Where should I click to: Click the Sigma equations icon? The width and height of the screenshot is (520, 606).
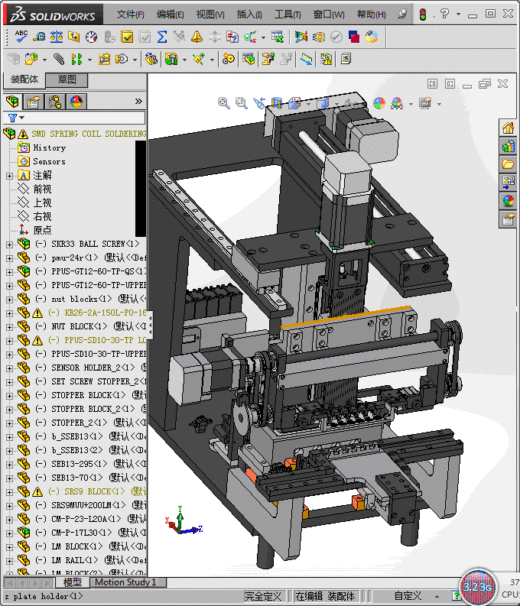(x=162, y=37)
